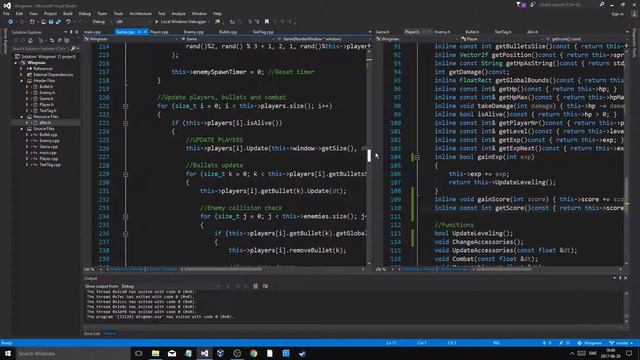
Task: Open the Player class scope dropdown
Action: 502,39
